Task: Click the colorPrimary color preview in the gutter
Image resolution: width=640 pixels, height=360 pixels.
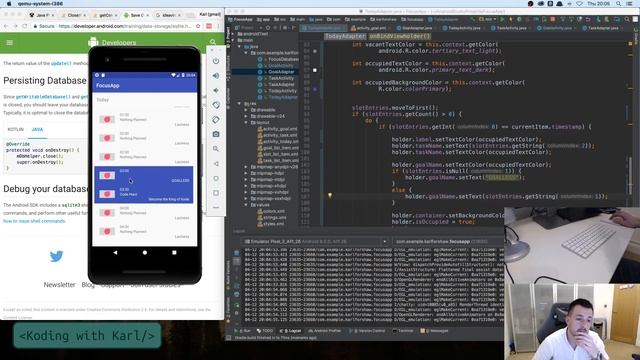Action: pyautogui.click(x=315, y=89)
